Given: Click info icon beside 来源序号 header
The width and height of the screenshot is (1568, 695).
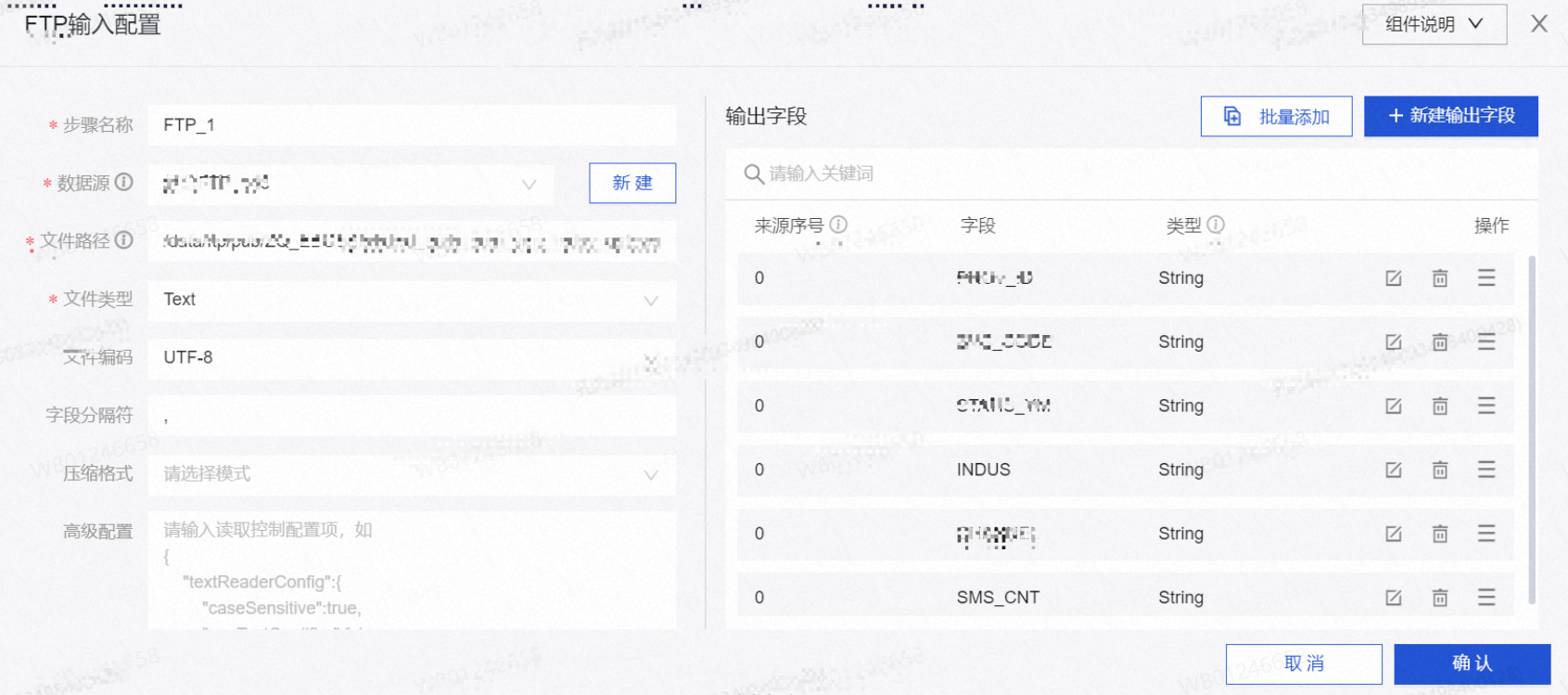Looking at the screenshot, I should point(838,225).
